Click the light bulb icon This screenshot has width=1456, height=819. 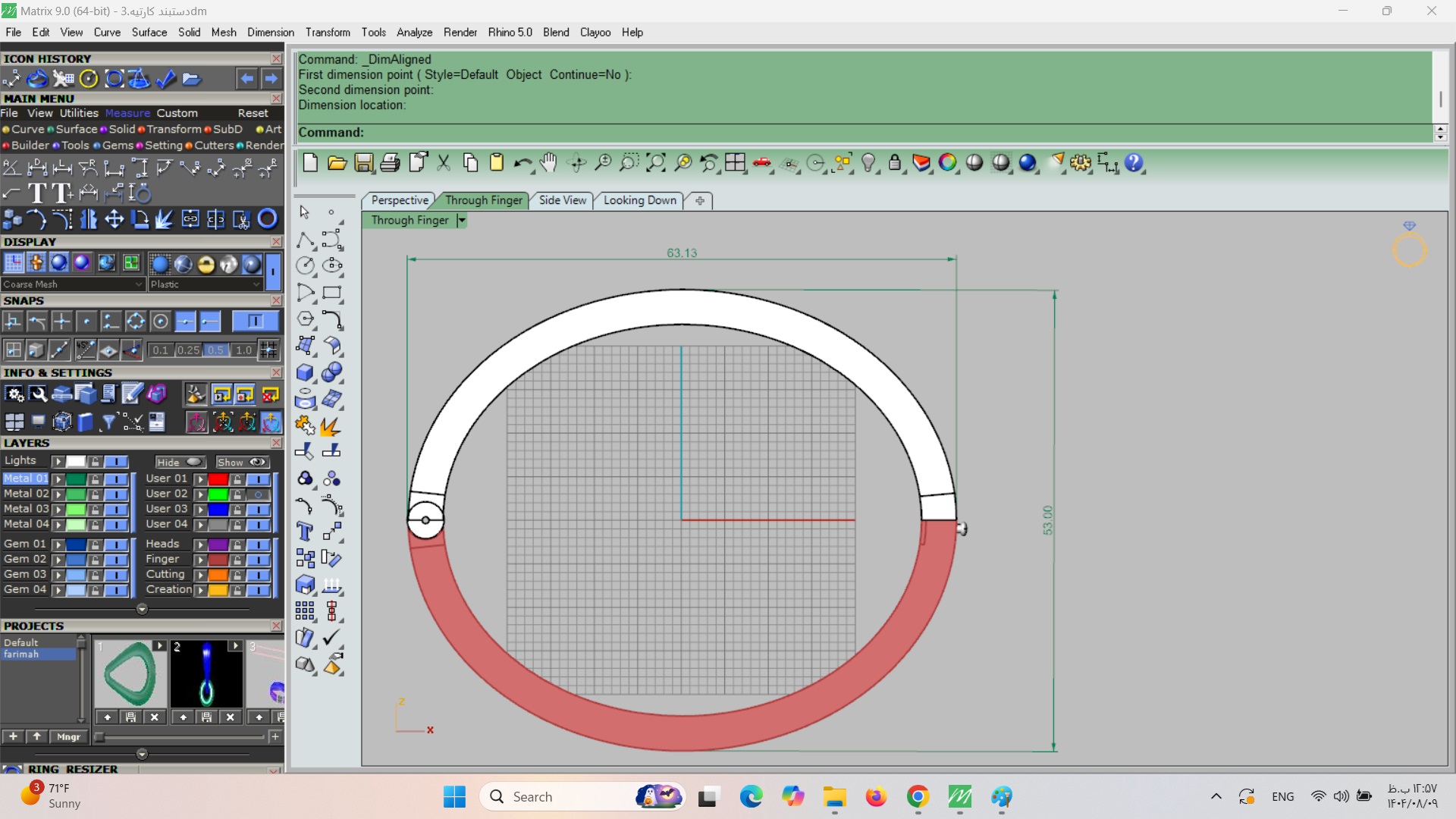869,163
